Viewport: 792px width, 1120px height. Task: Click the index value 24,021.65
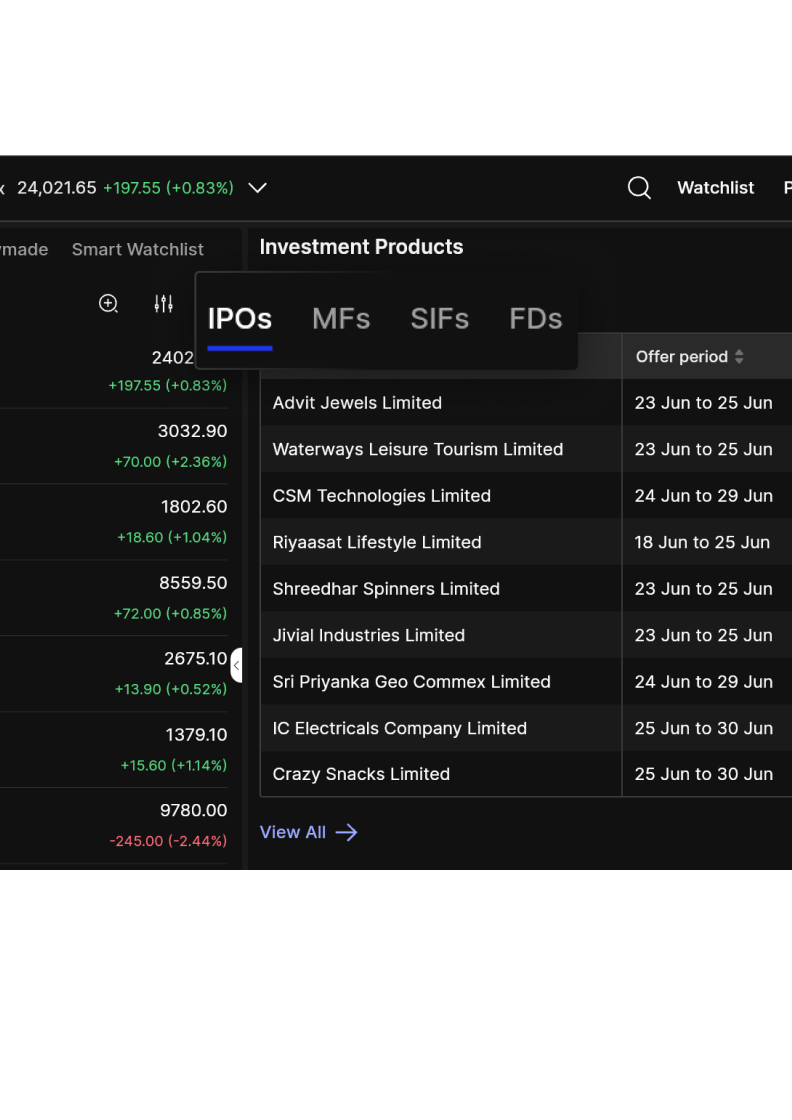pos(56,188)
